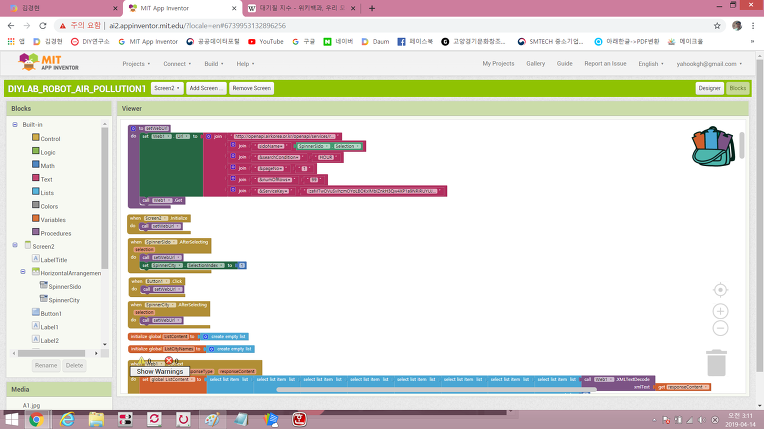Switch to the Wikipedia browser tab
Image resolution: width=764 pixels, height=429 pixels.
click(x=302, y=8)
